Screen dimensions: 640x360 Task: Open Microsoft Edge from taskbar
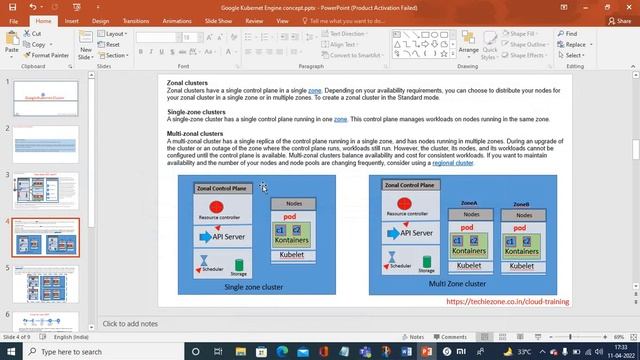click(x=282, y=351)
